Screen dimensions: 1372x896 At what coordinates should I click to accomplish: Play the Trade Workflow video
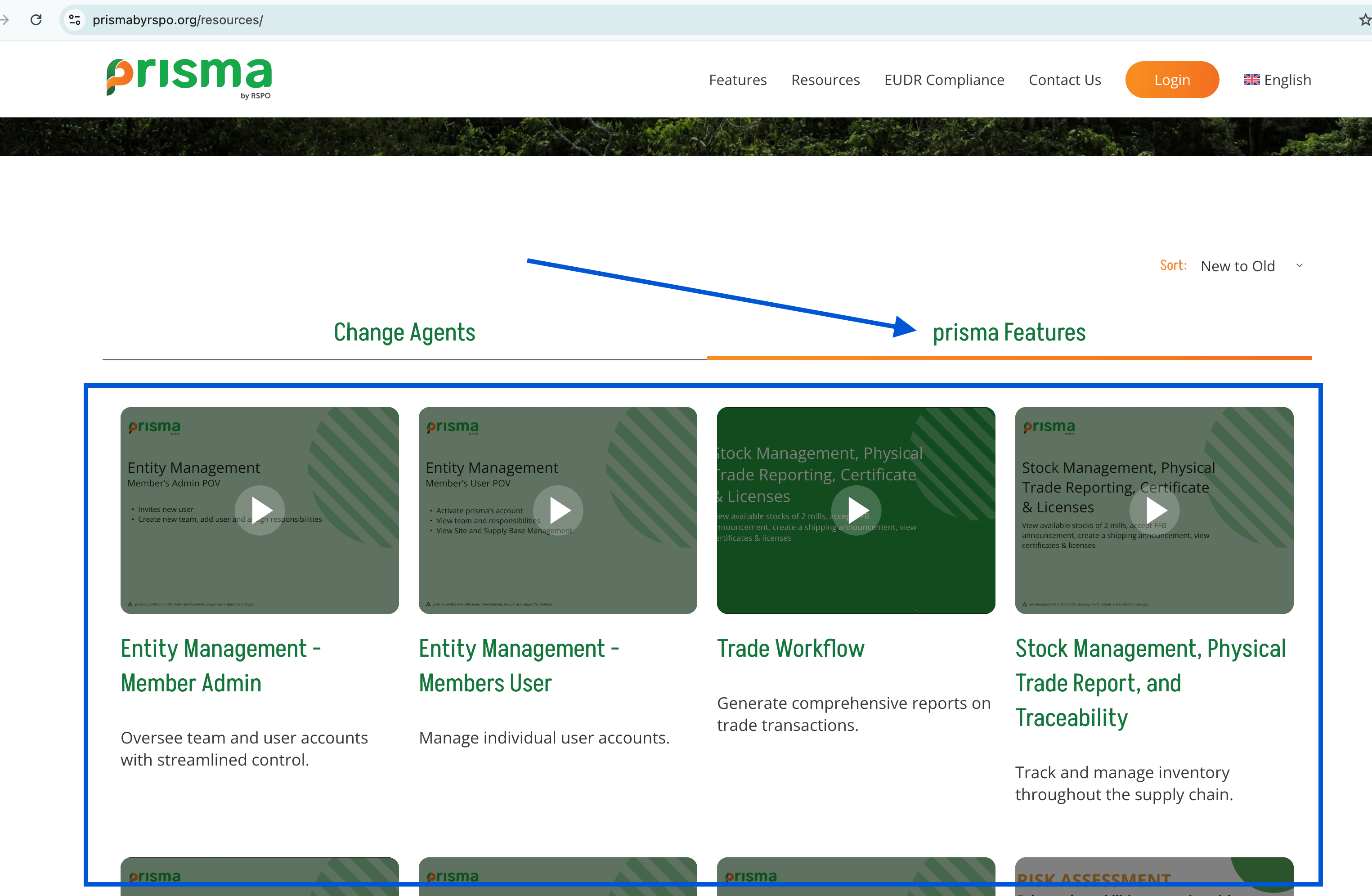click(x=856, y=510)
